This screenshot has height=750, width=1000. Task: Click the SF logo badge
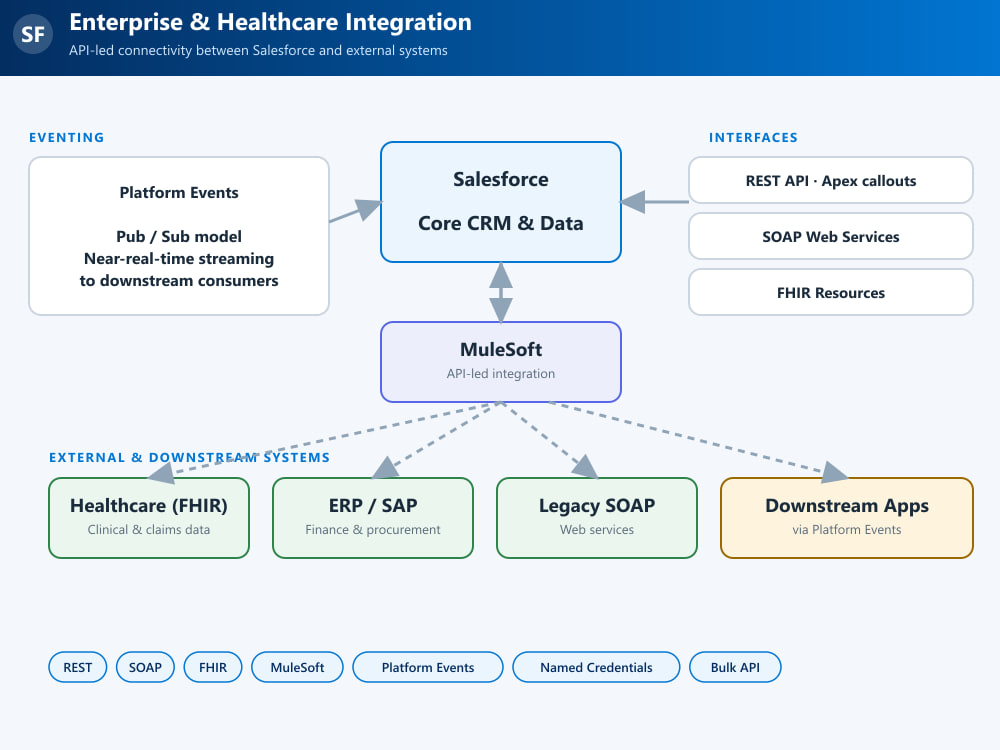point(33,34)
